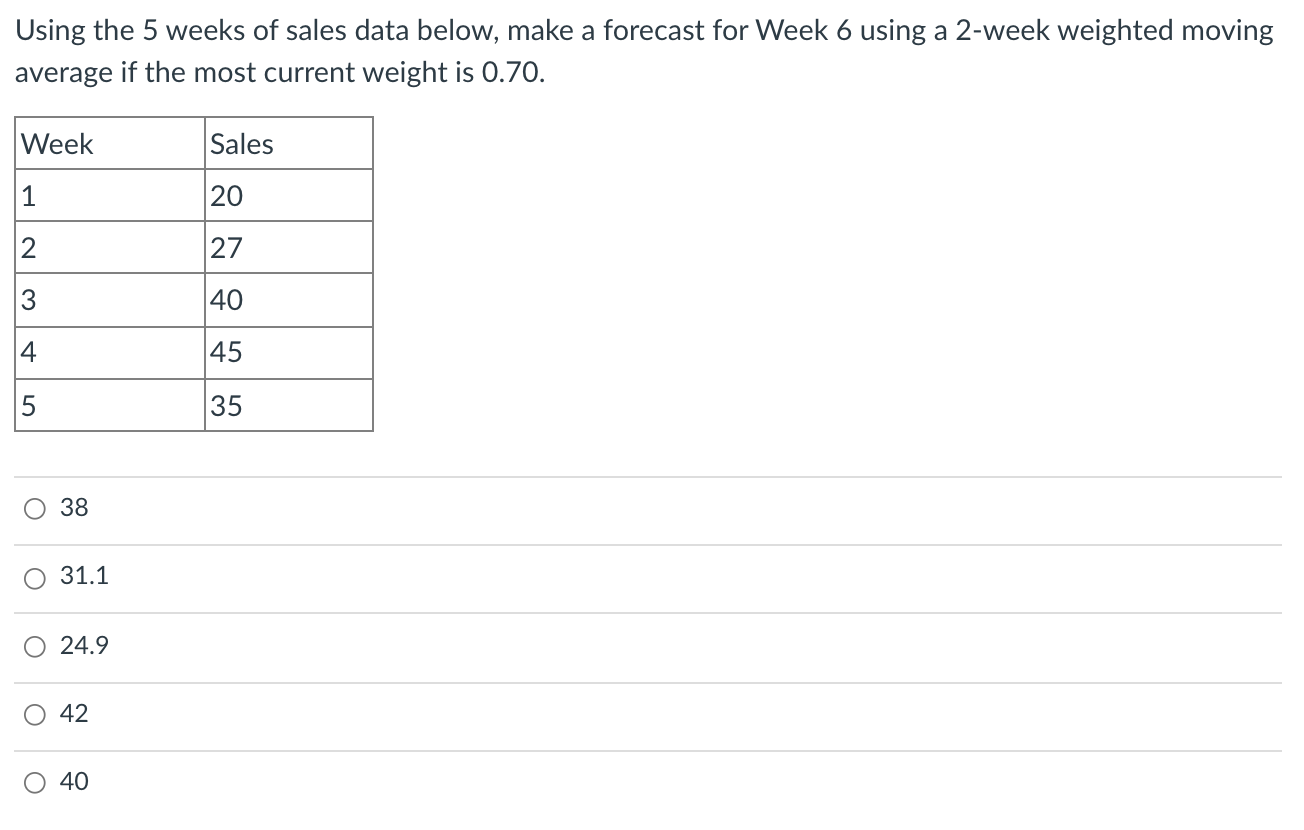Click the 42 answer label text
The height and width of the screenshot is (830, 1304).
click(76, 714)
